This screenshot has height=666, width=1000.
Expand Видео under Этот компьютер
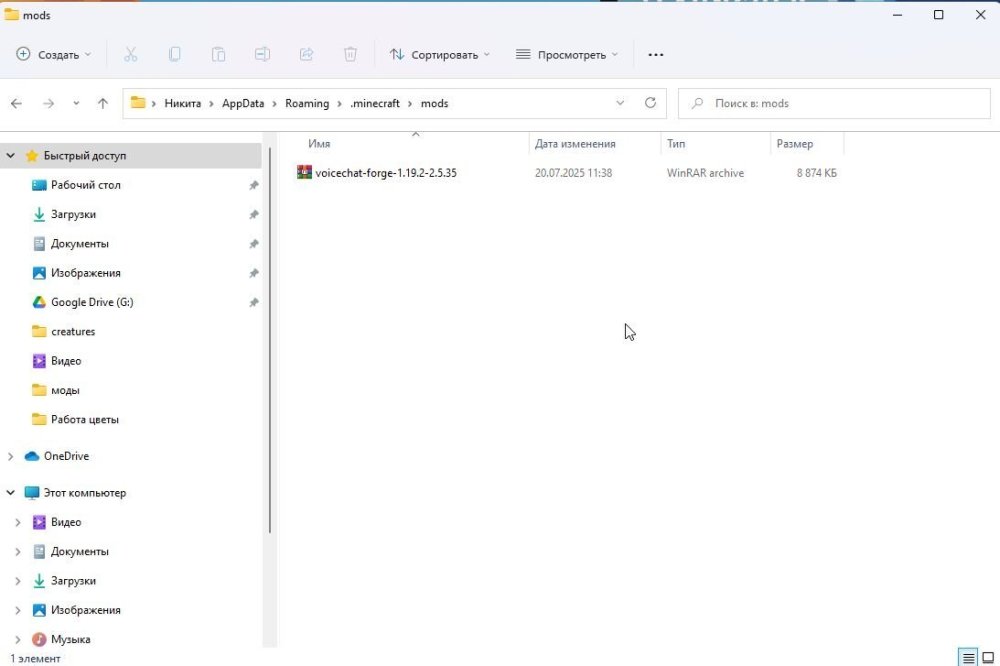point(18,522)
